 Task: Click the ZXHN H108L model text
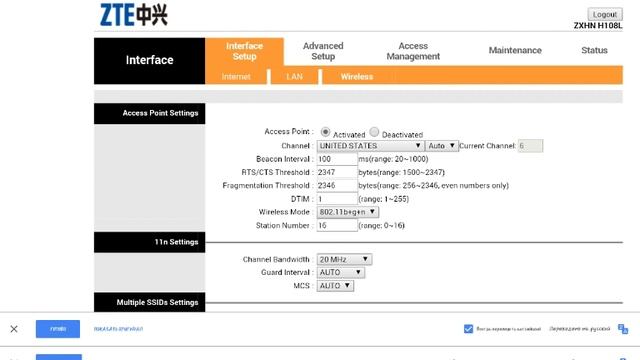coord(598,26)
